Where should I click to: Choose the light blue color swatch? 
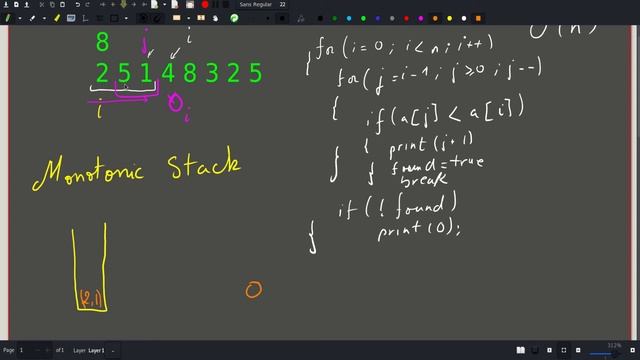click(349, 18)
